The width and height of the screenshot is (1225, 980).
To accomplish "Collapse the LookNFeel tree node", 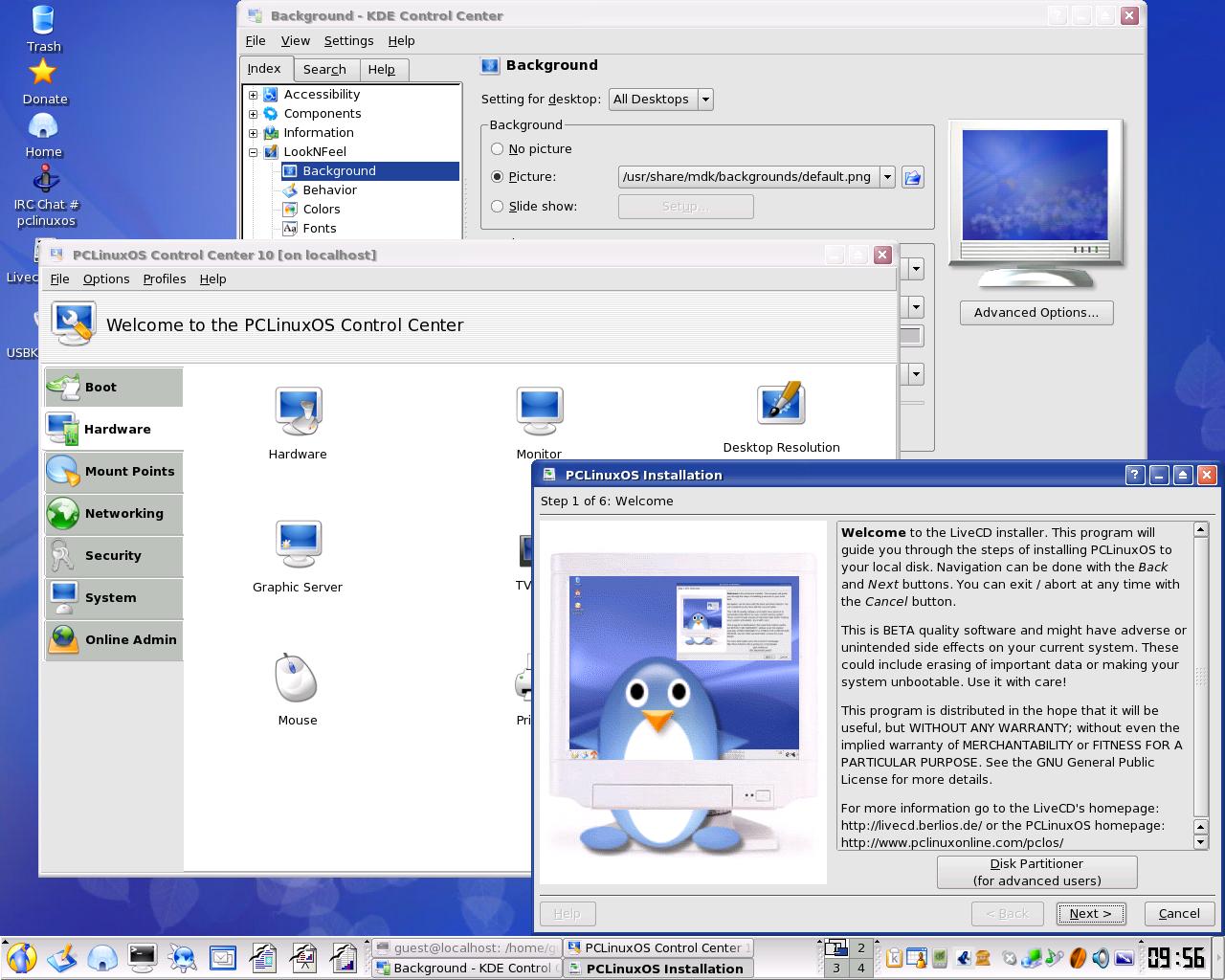I will [253, 152].
